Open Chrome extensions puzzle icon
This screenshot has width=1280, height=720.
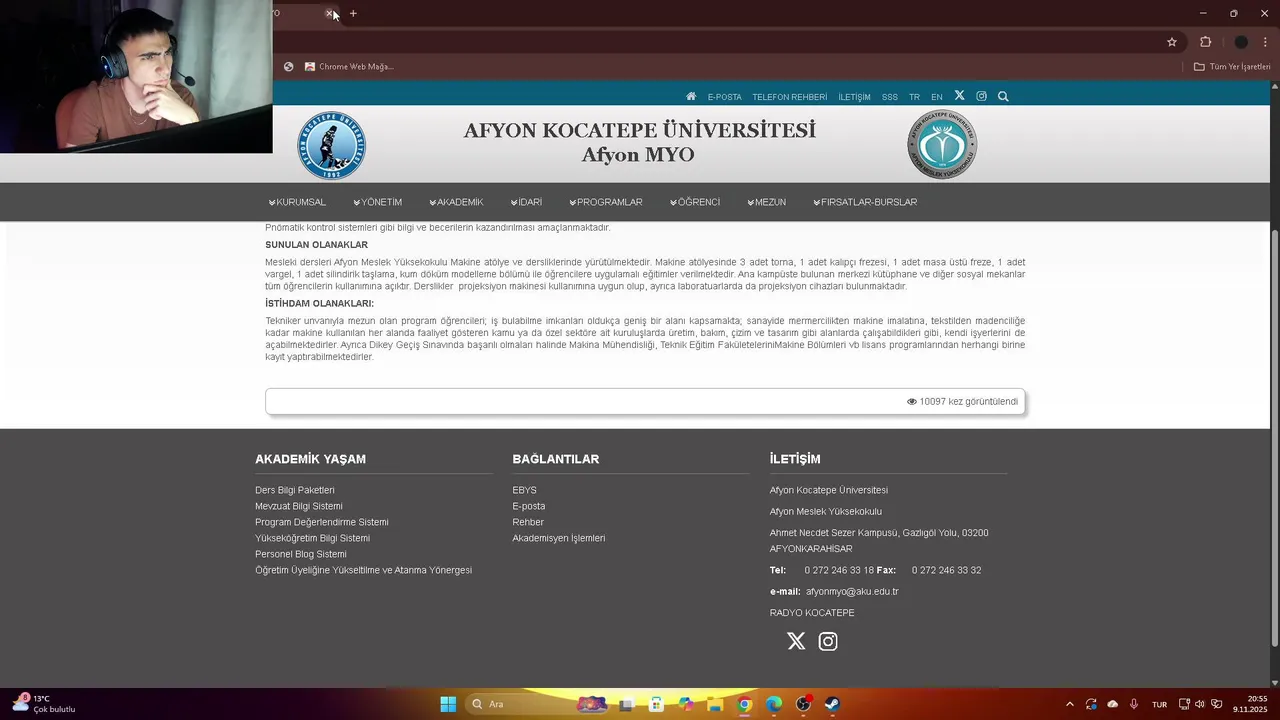click(x=1205, y=42)
